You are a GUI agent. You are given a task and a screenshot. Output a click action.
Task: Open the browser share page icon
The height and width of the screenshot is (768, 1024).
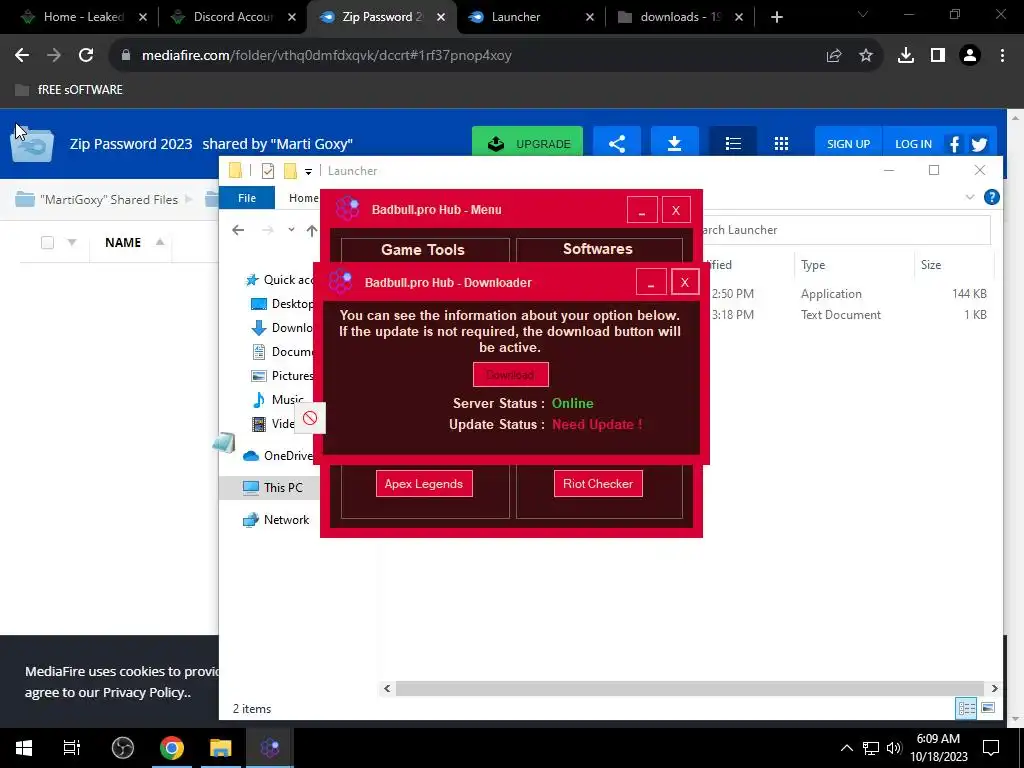(834, 56)
